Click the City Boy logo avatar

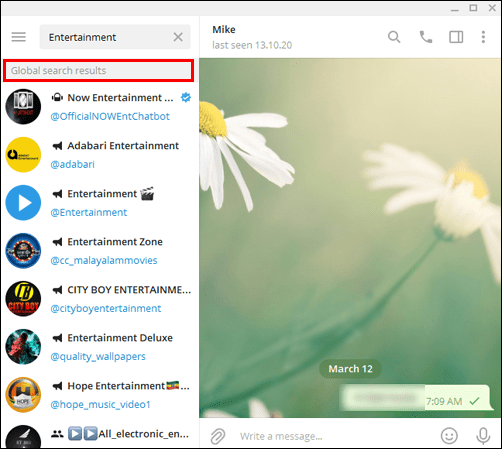[23, 299]
